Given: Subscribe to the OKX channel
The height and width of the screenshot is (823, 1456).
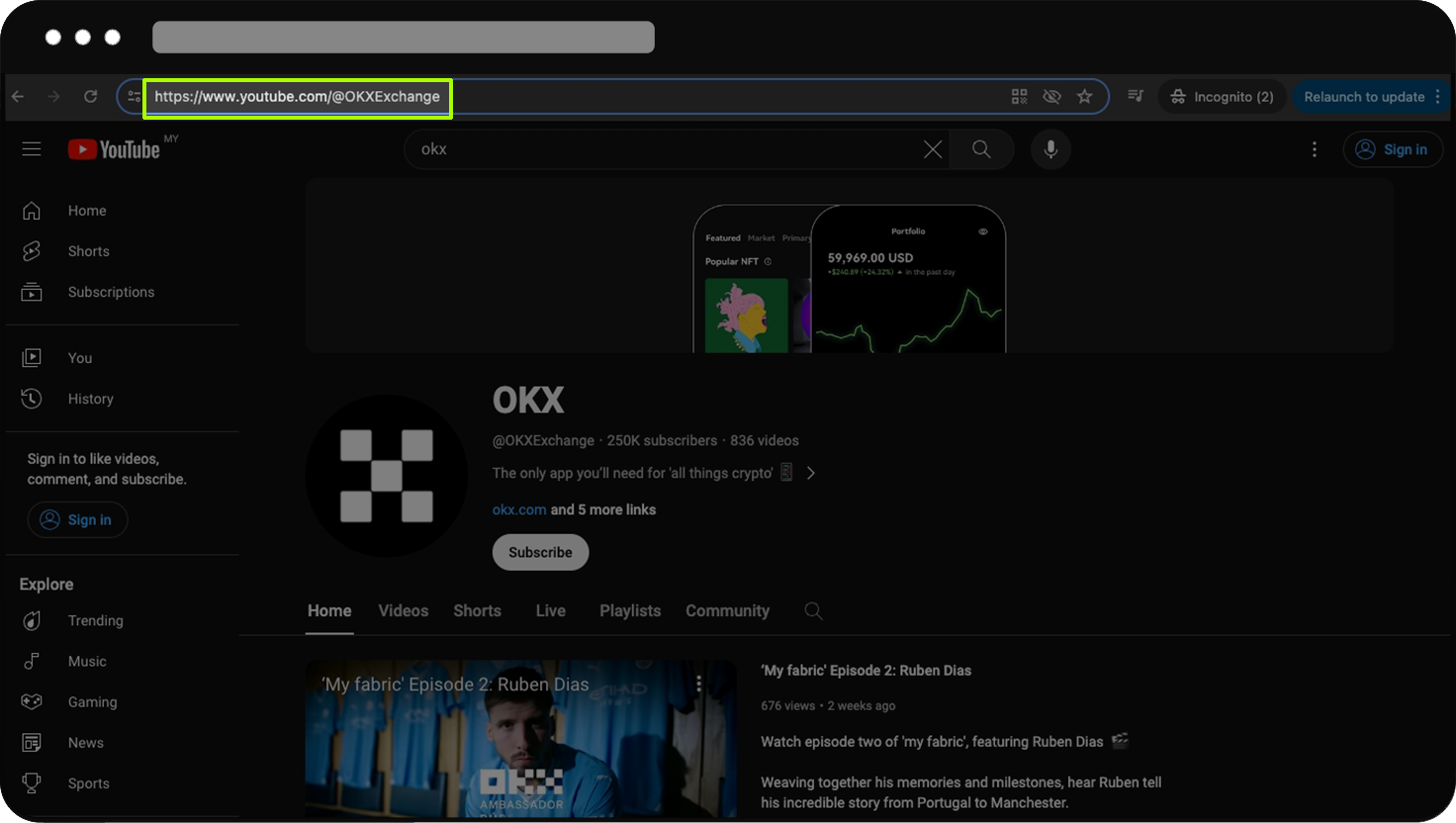Looking at the screenshot, I should click(x=540, y=552).
